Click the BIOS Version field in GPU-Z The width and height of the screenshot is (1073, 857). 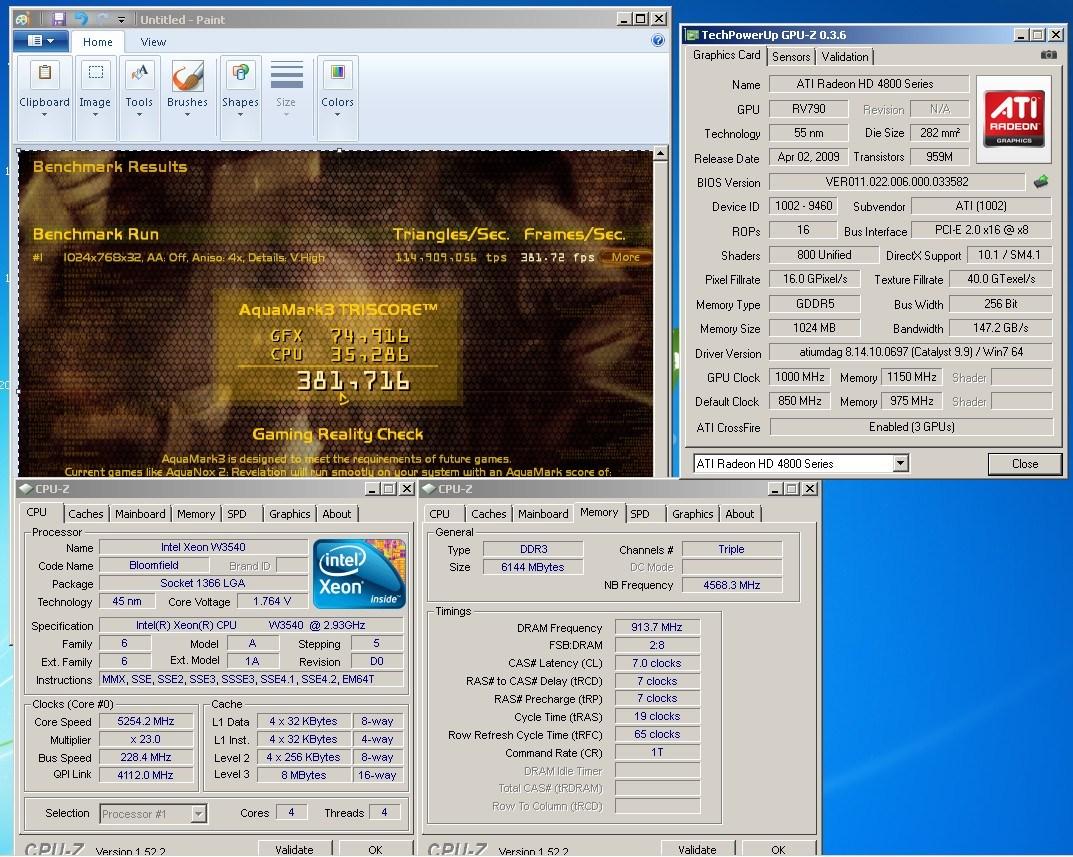pos(896,181)
